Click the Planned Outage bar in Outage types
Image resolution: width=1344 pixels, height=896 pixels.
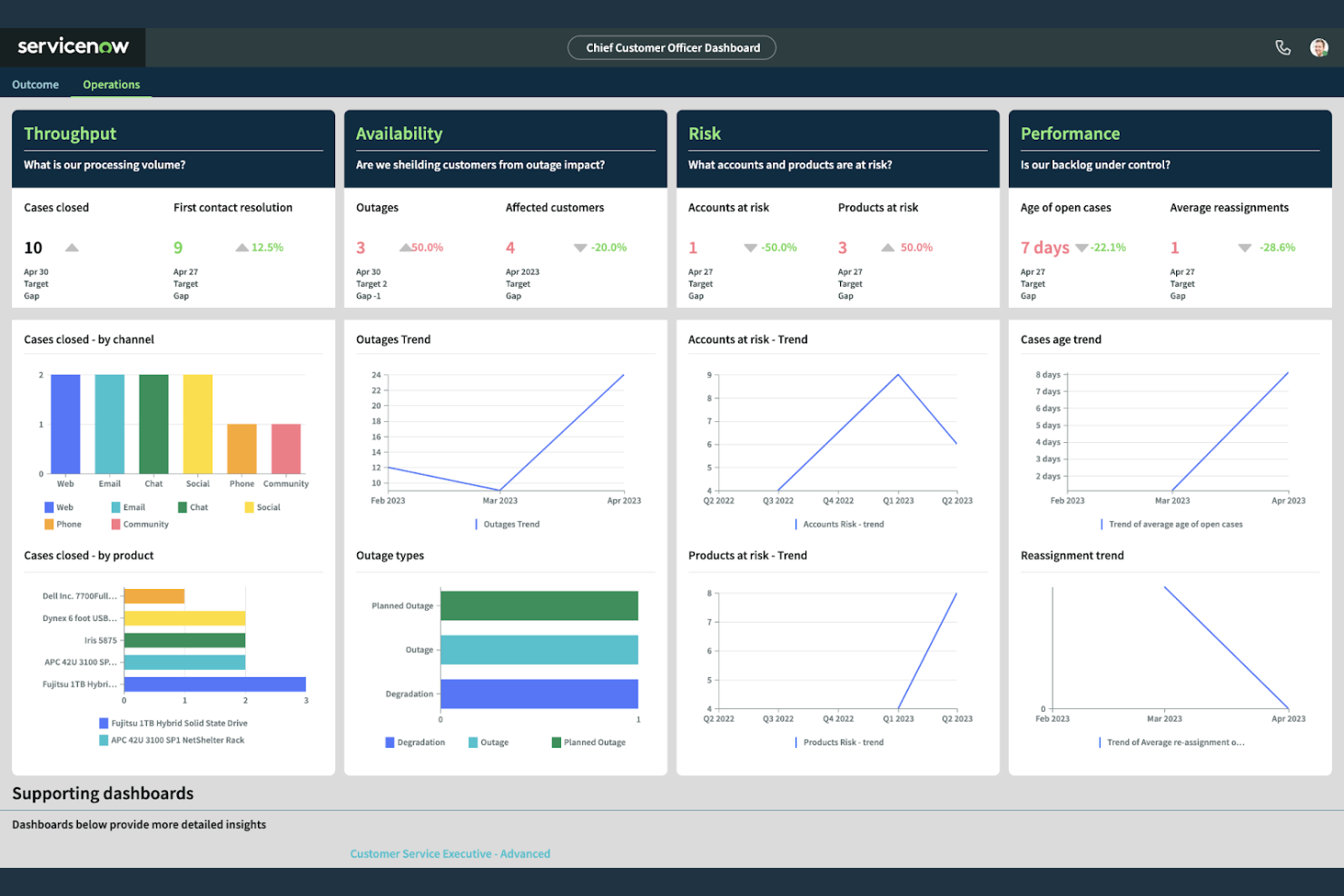pos(539,606)
